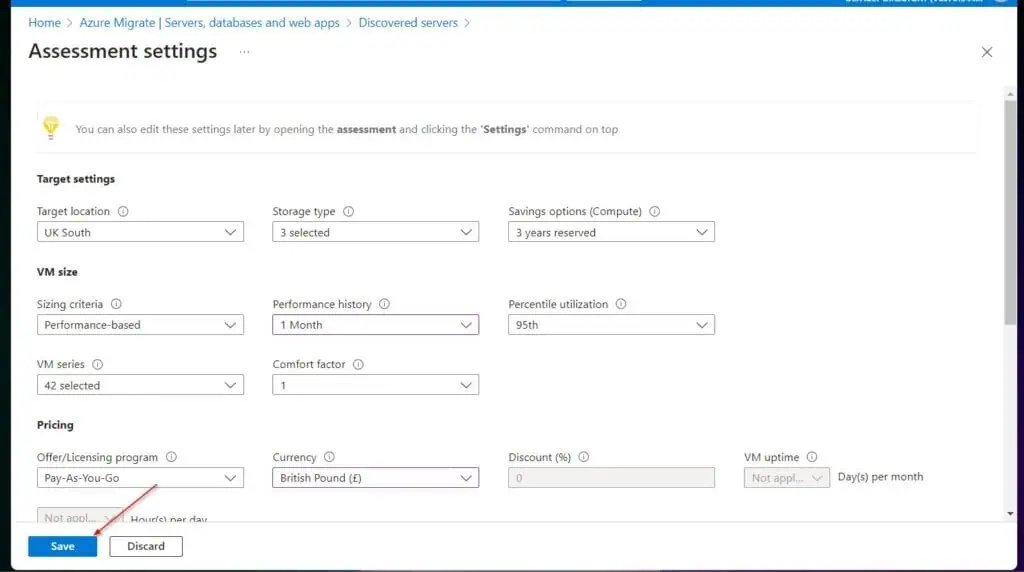Image resolution: width=1024 pixels, height=572 pixels.
Task: Click the scrollbar down arrow
Action: click(1010, 514)
